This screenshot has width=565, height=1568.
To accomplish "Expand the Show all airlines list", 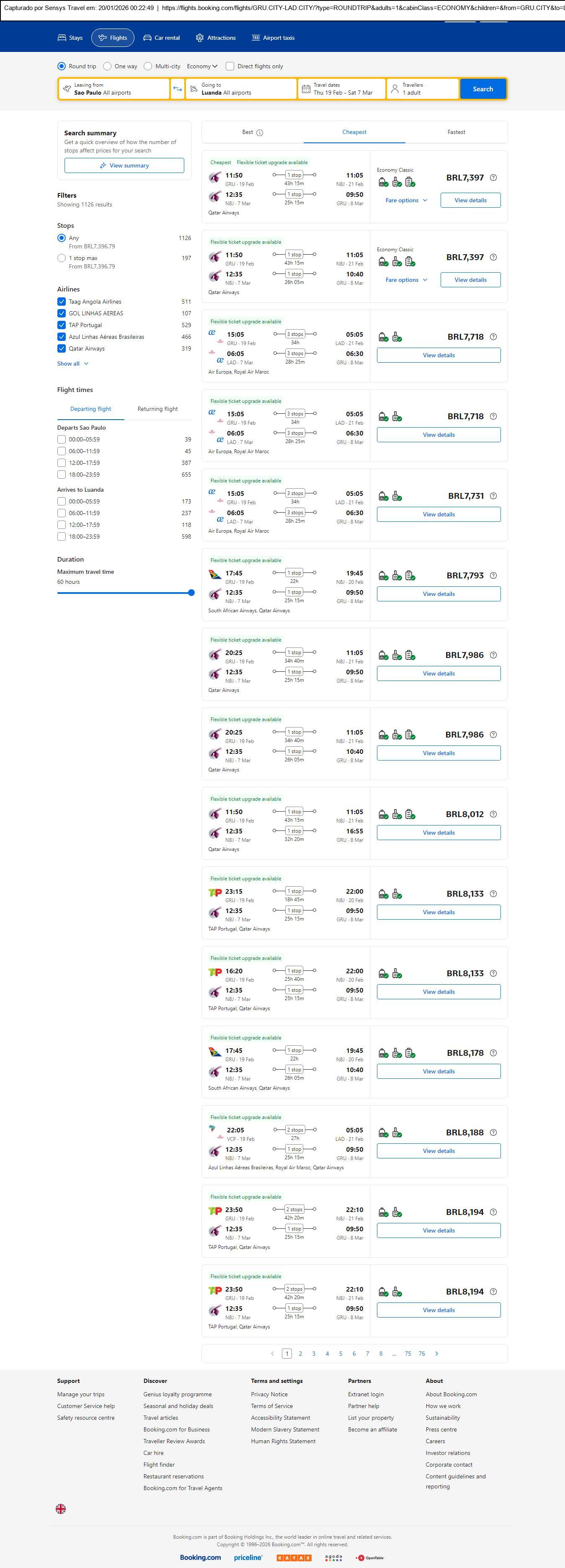I will tap(72, 364).
